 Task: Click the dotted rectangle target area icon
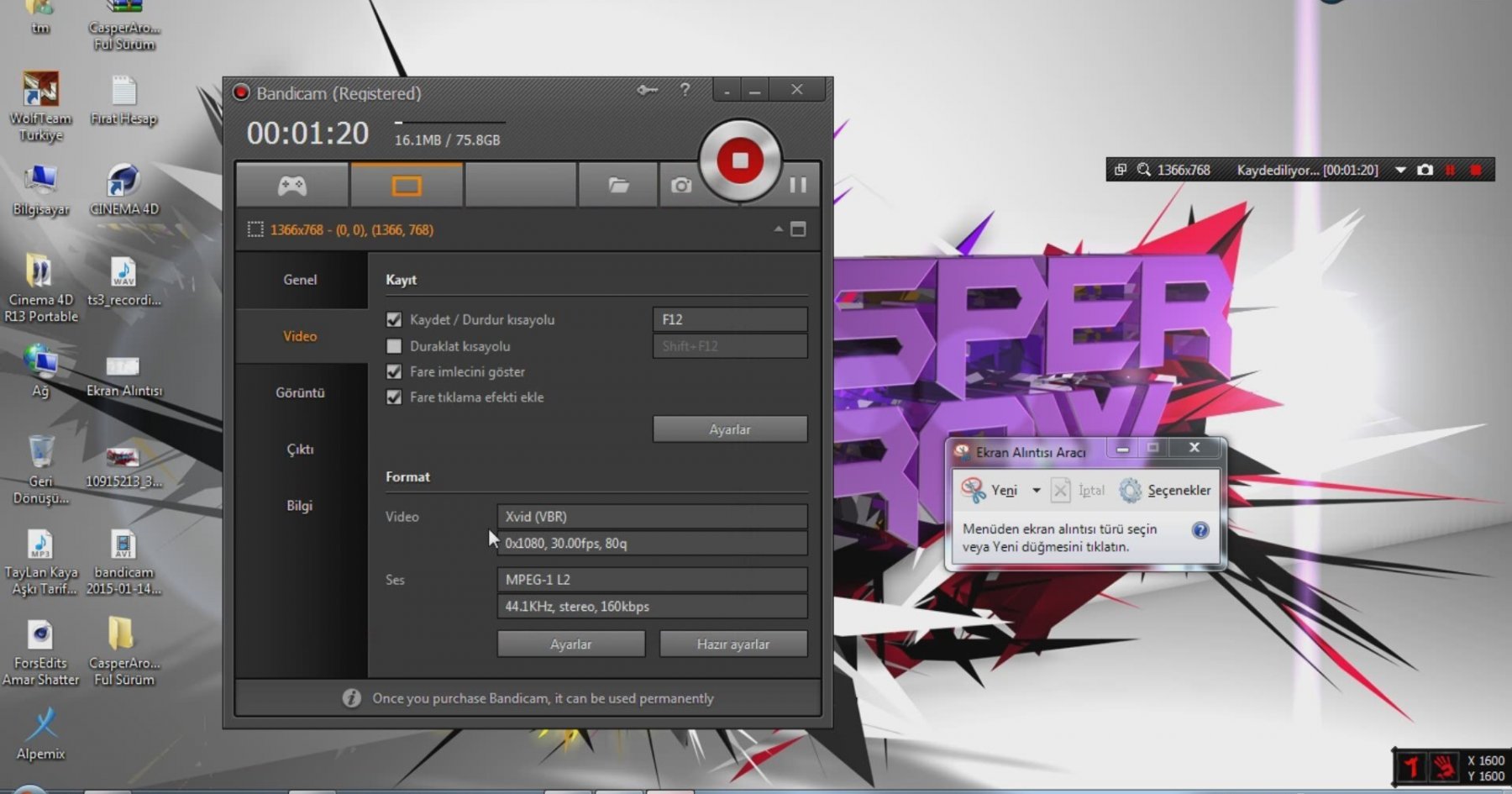(x=255, y=229)
